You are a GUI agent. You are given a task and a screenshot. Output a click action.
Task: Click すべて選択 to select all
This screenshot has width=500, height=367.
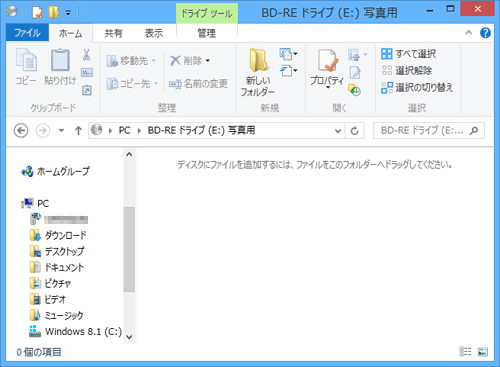pyautogui.click(x=408, y=54)
